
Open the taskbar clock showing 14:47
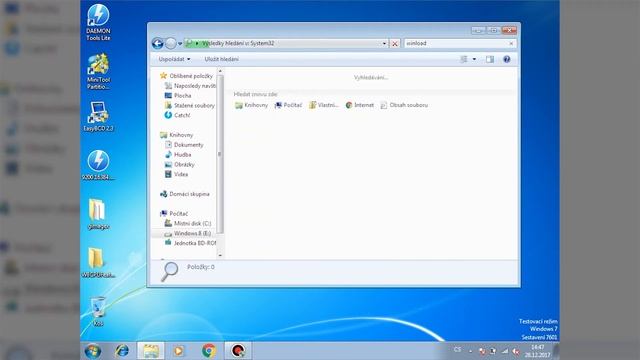tap(538, 351)
